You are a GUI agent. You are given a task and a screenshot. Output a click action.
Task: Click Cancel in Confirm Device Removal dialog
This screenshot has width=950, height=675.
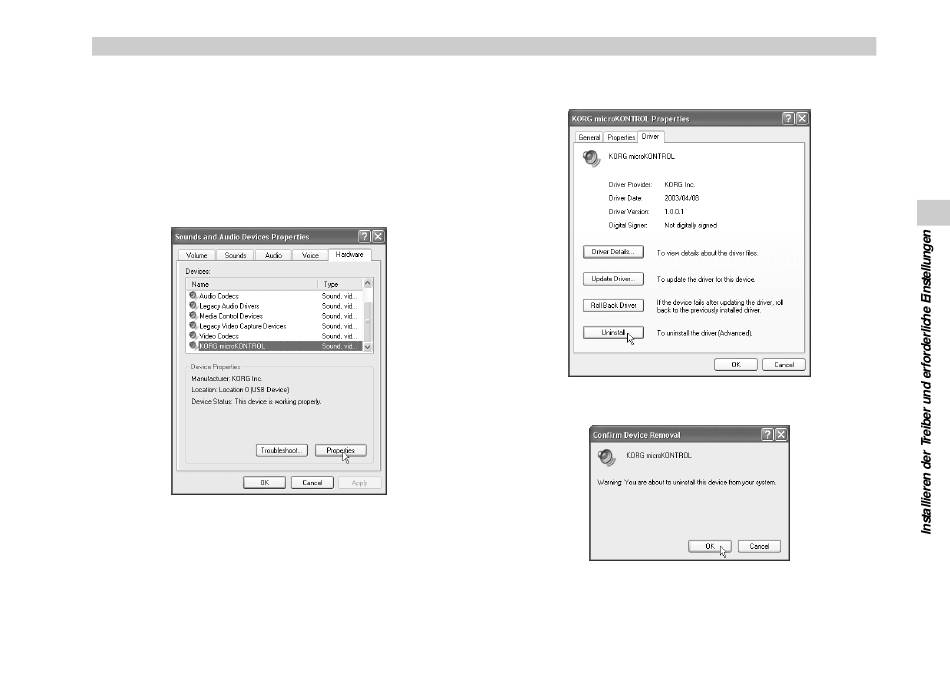[x=759, y=546]
